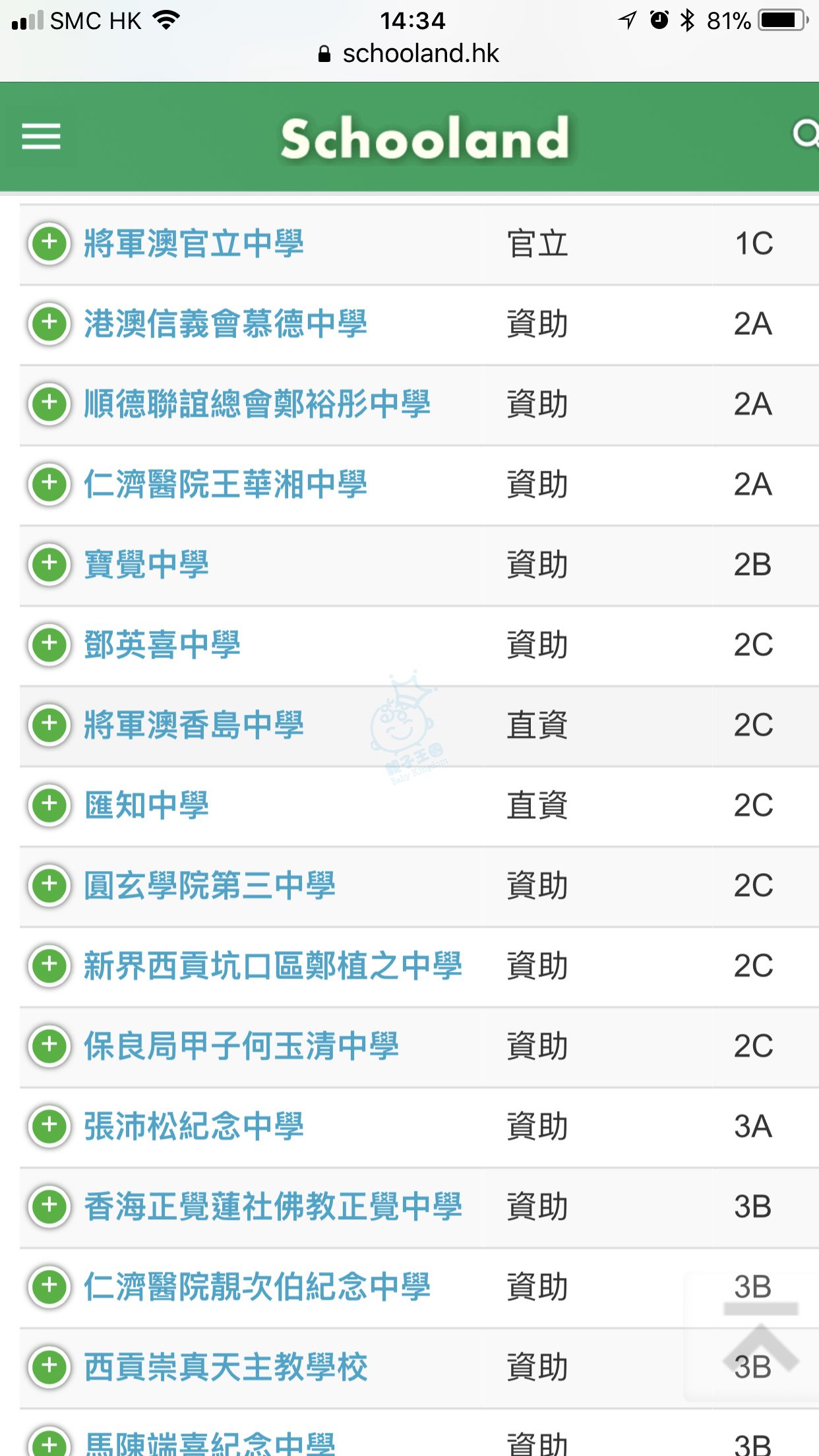Viewport: 819px width, 1456px height.
Task: Open the 順德聯誼總會鄭裕彤中學 link
Action: (x=257, y=404)
